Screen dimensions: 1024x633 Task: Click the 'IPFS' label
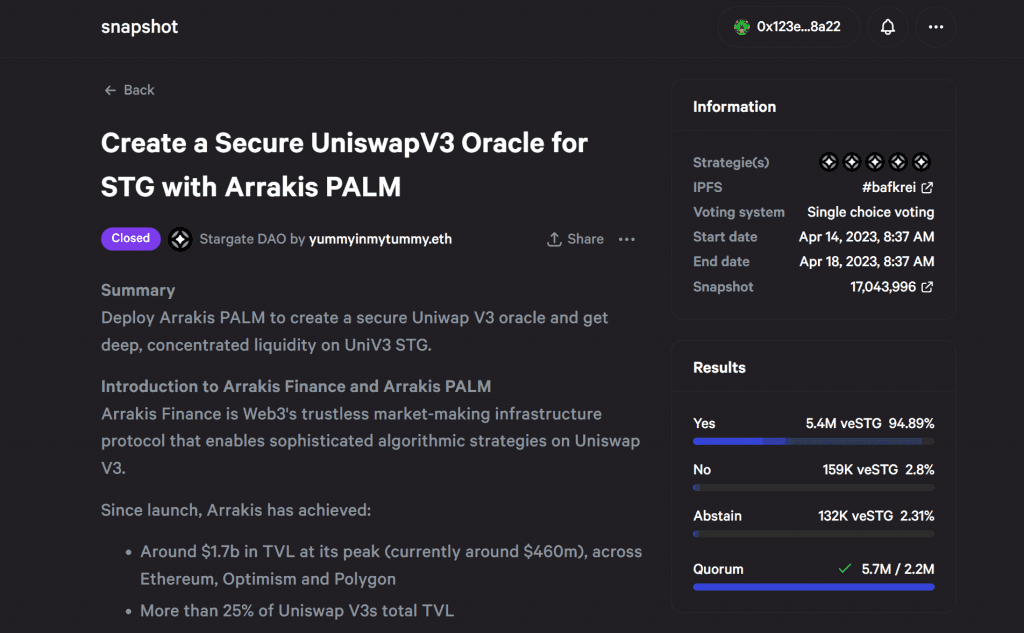pos(707,187)
